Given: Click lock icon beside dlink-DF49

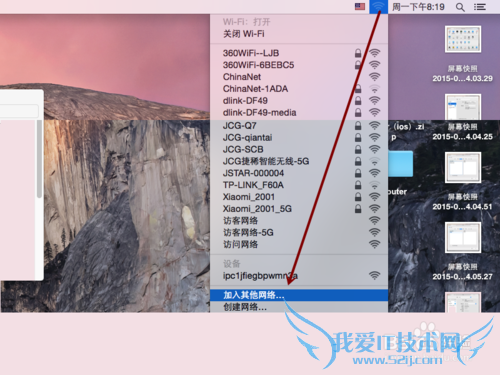Looking at the screenshot, I should click(x=358, y=101).
